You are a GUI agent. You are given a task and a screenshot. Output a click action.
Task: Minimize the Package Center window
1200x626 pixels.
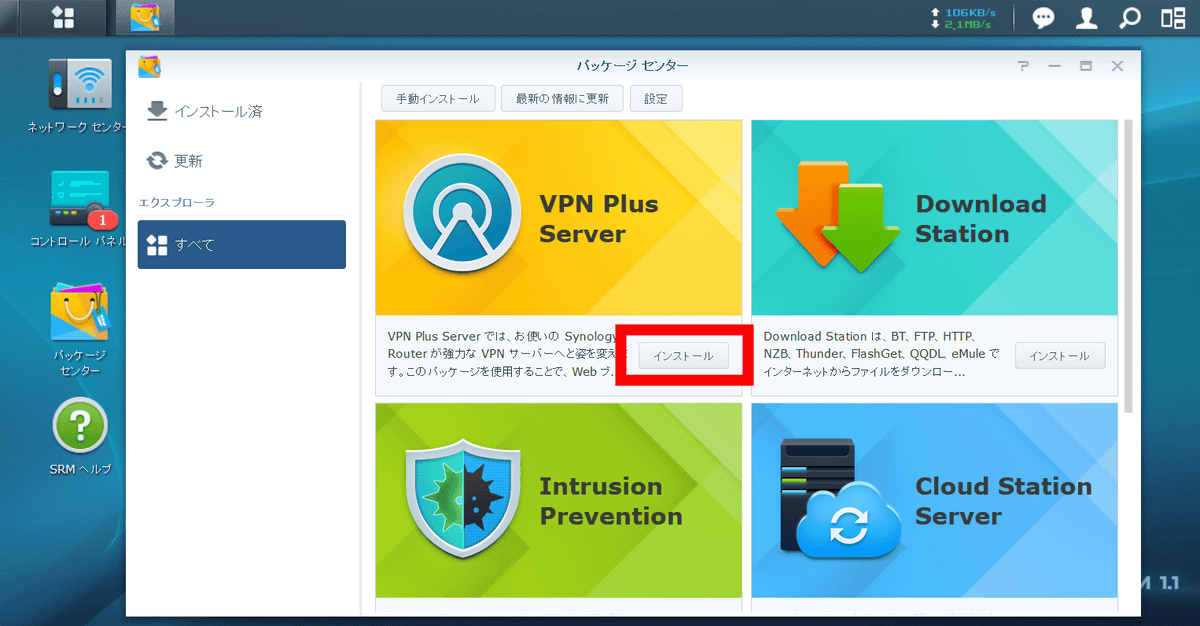point(1054,66)
